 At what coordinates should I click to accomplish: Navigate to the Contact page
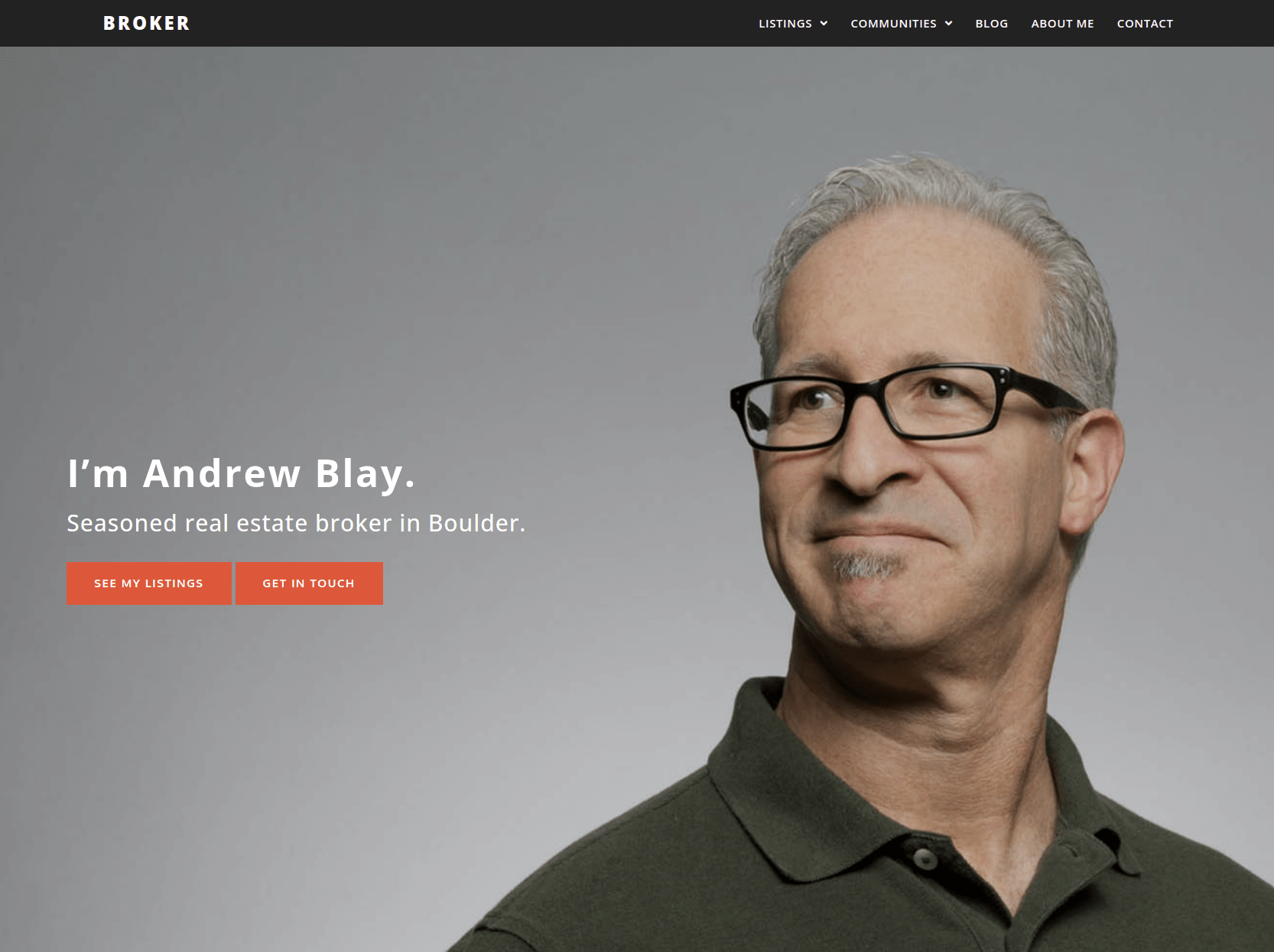click(1145, 24)
